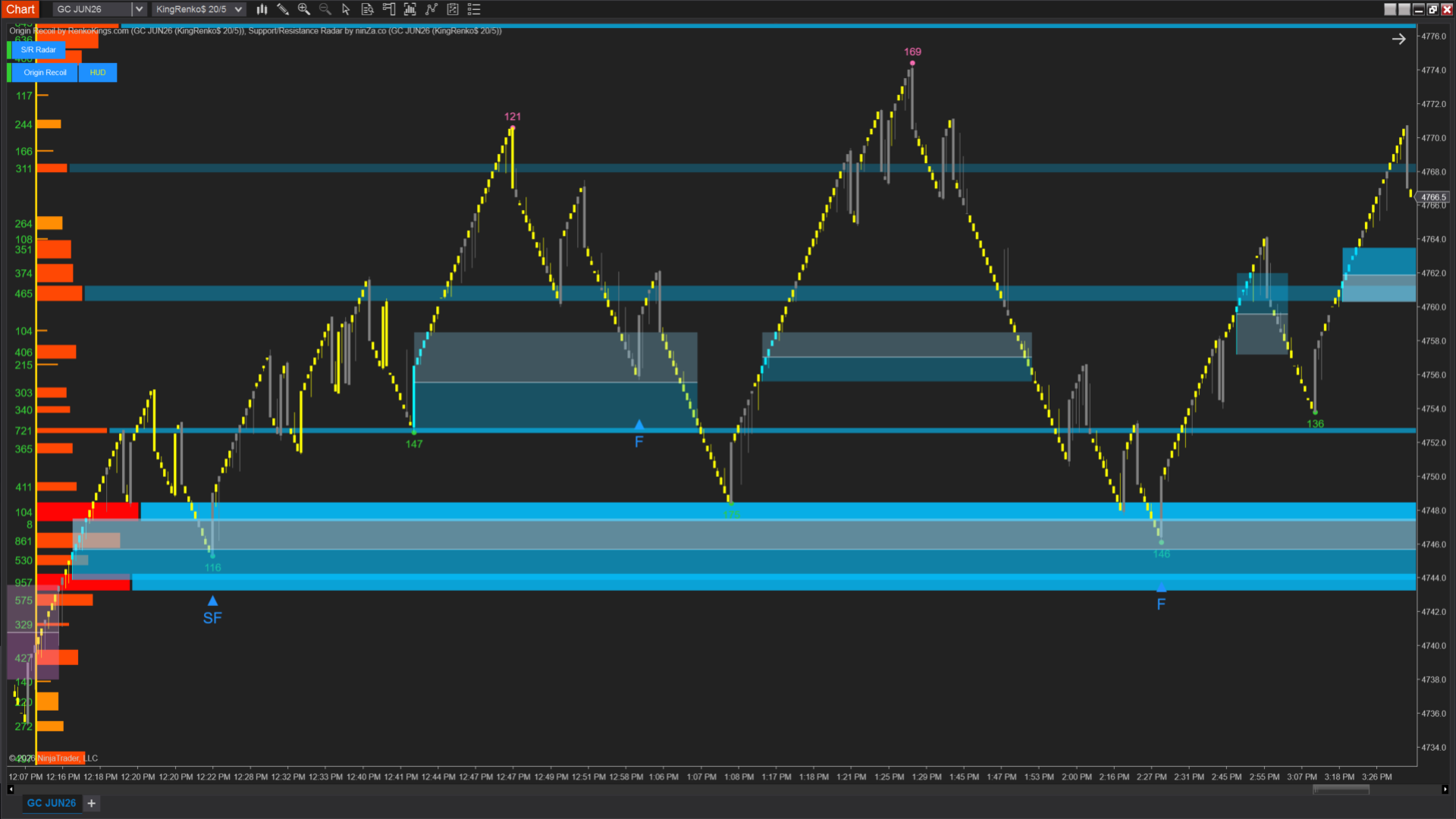Click the zoom in magnifier icon
Screen dimensions: 1456x819
coord(304,9)
